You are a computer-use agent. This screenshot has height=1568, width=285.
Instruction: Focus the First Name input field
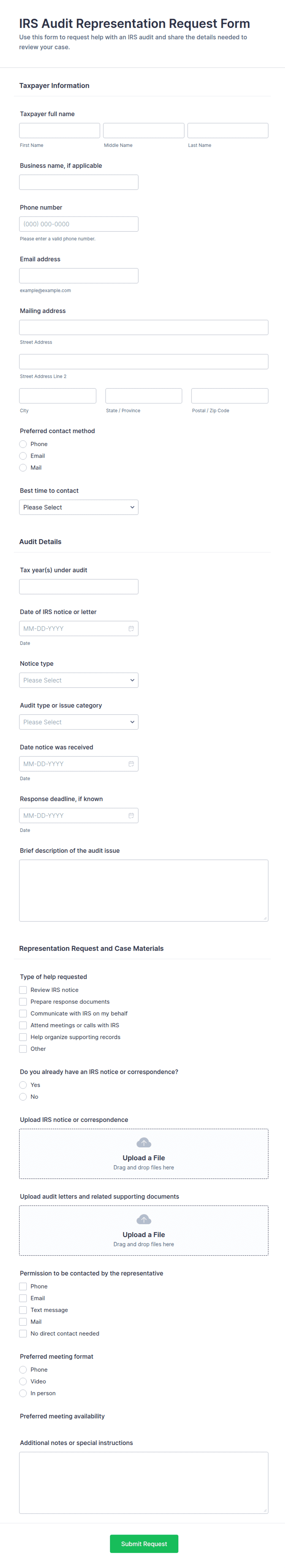point(60,130)
